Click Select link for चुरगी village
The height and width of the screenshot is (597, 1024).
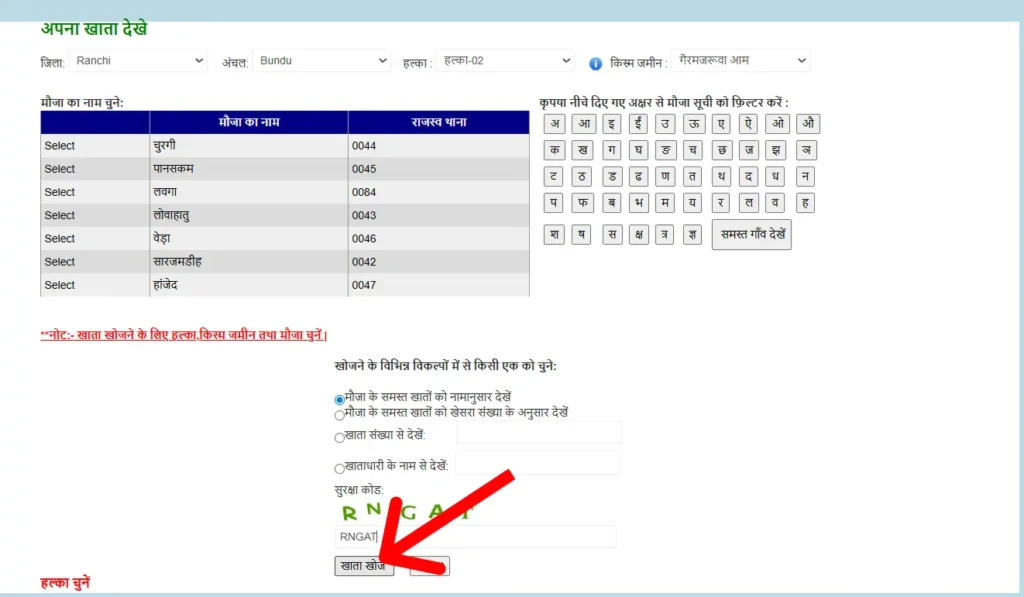point(60,146)
